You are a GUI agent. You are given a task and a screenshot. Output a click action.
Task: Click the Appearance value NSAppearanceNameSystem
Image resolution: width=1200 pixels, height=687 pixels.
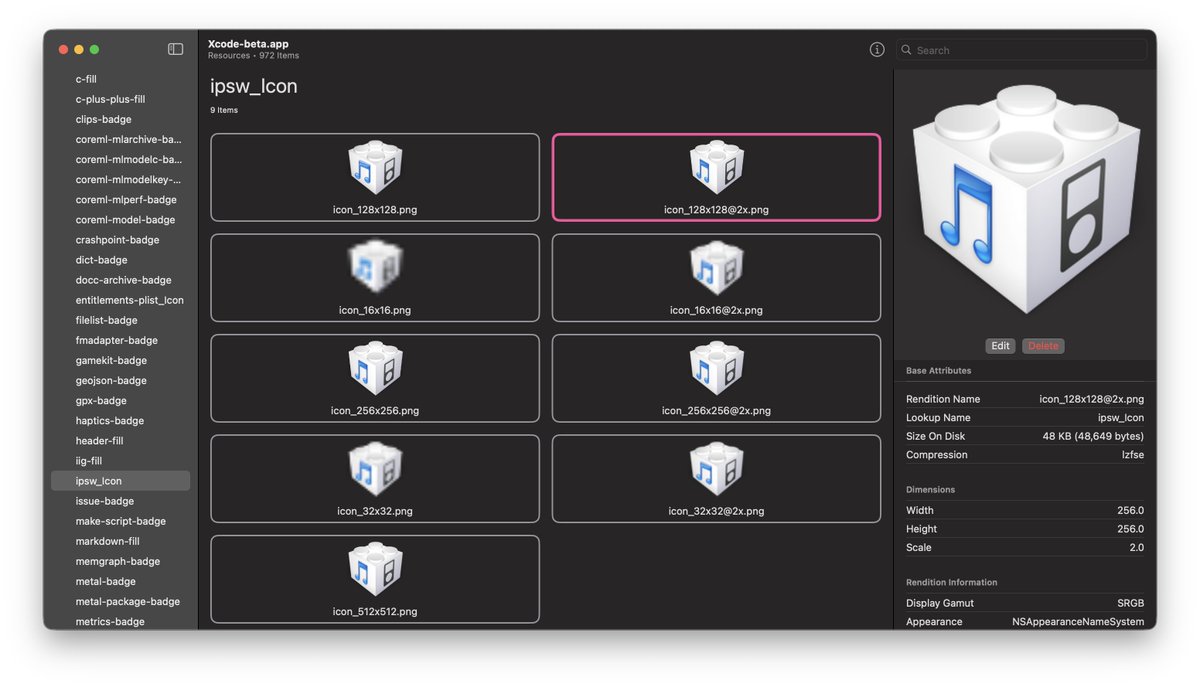click(x=1078, y=622)
